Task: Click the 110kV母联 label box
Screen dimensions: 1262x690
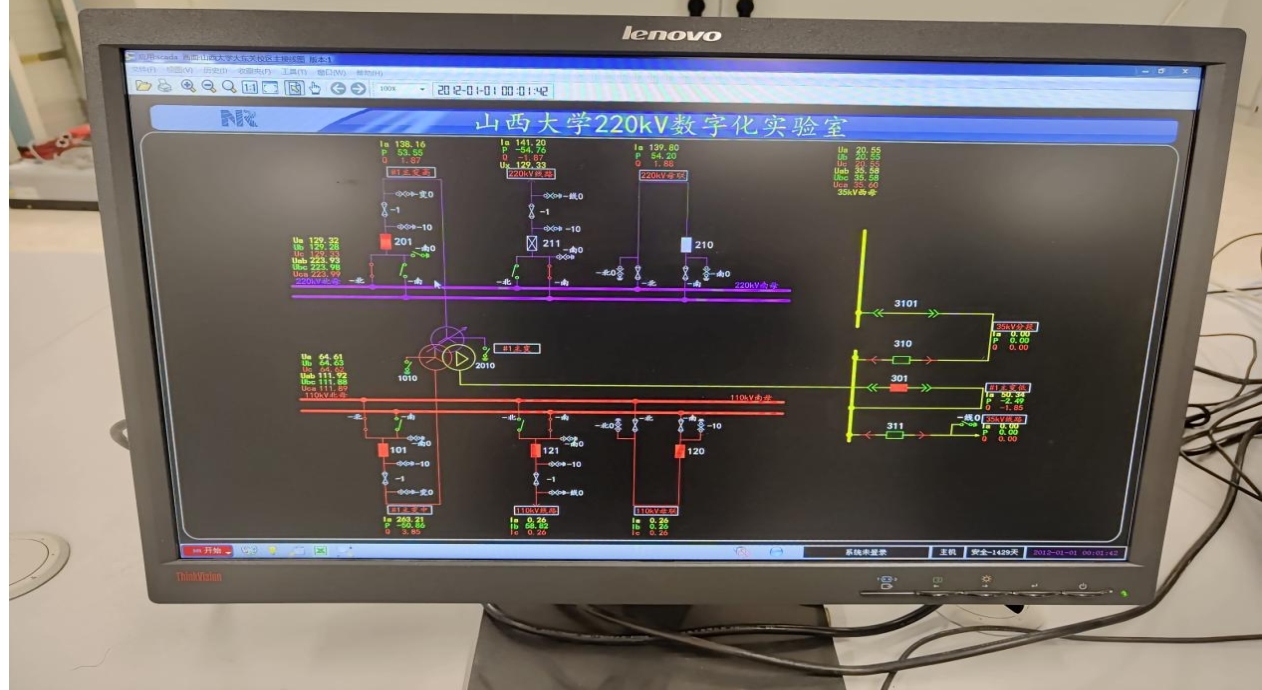Action: [656, 511]
